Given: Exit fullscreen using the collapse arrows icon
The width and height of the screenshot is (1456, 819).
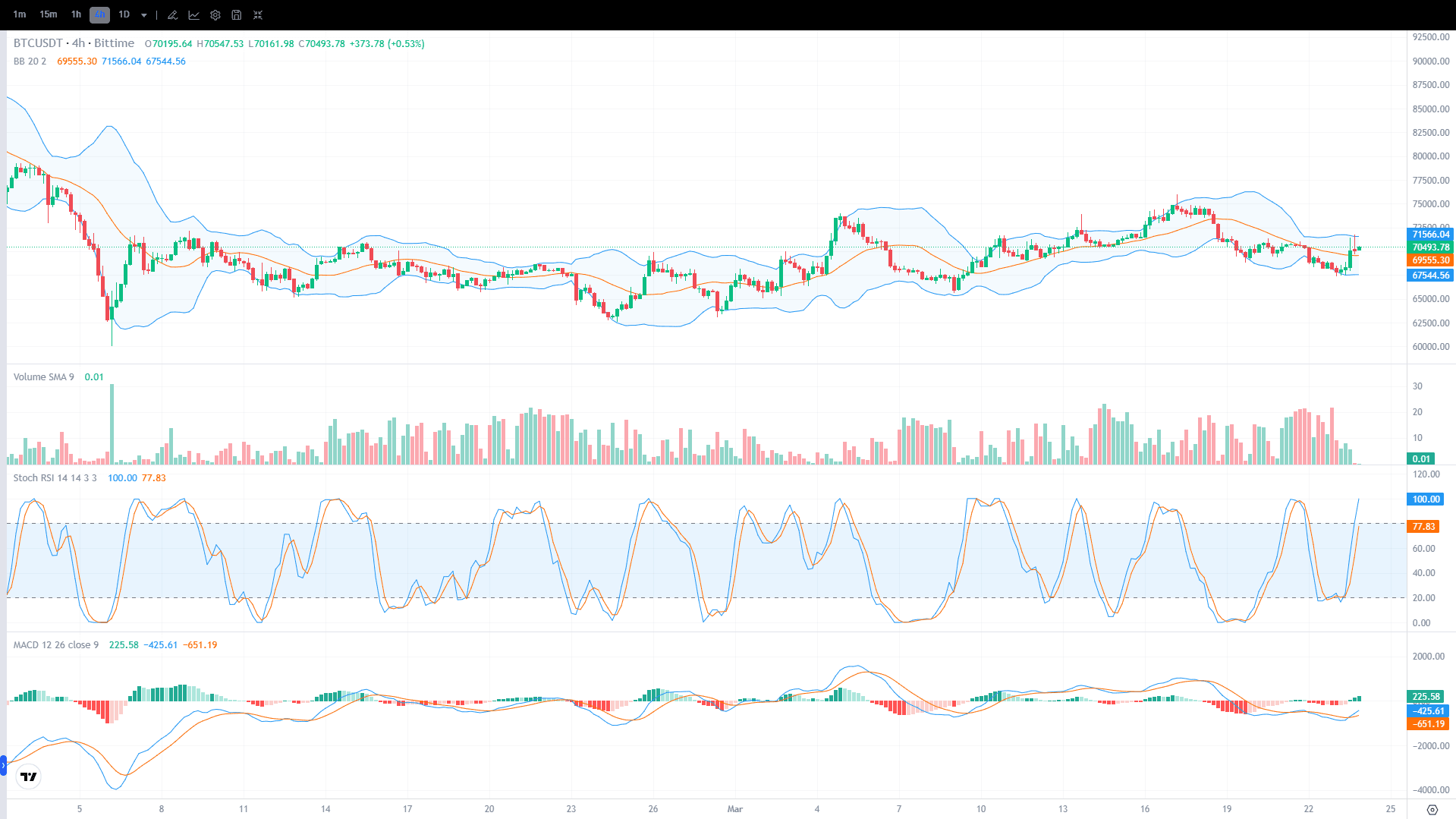Looking at the screenshot, I should click(258, 14).
